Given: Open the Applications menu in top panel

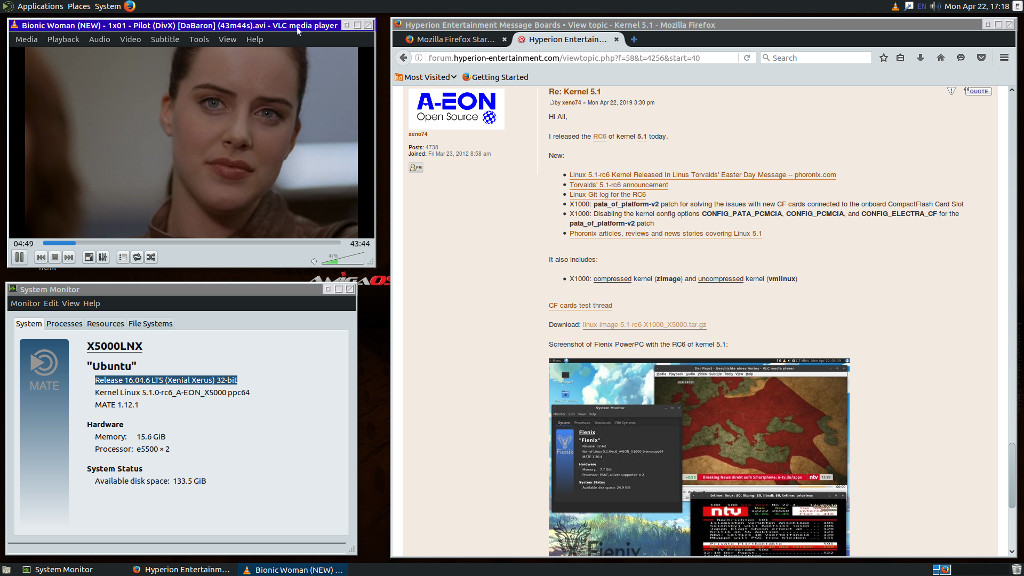Looking at the screenshot, I should pos(40,7).
